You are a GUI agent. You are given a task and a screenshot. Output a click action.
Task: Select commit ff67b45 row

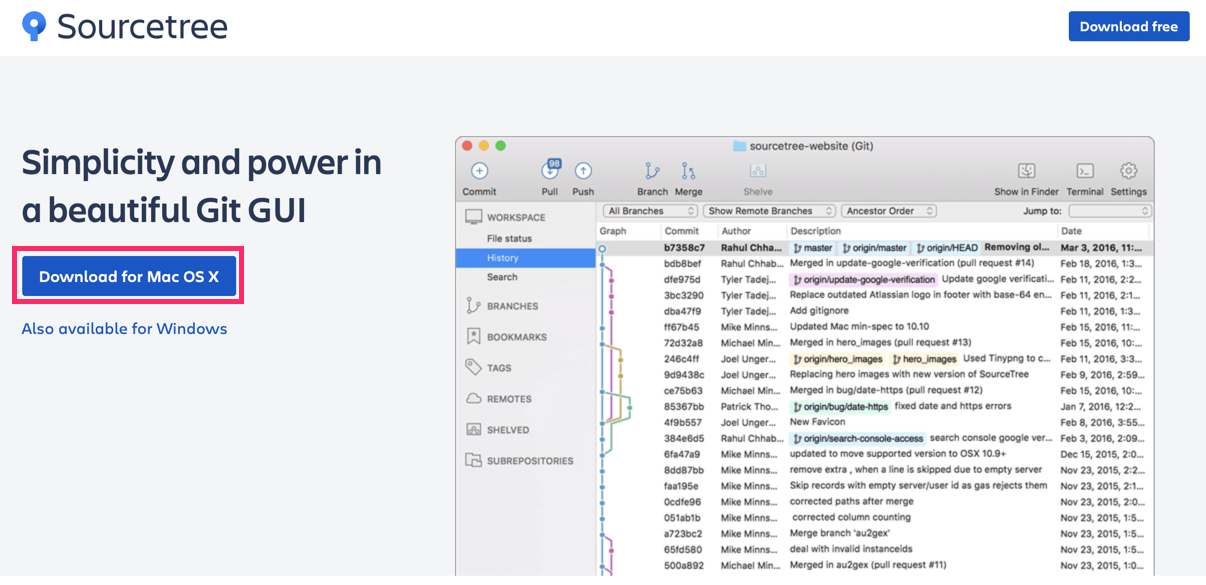(x=875, y=327)
